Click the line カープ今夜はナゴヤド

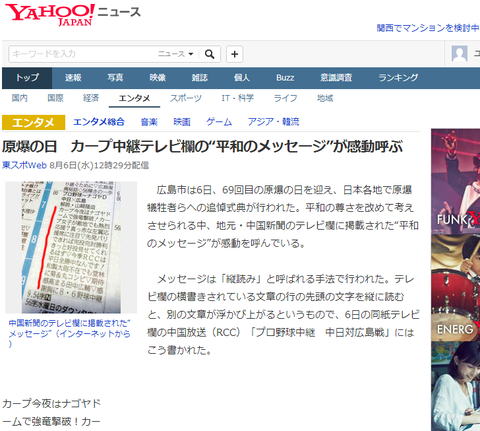[51, 404]
